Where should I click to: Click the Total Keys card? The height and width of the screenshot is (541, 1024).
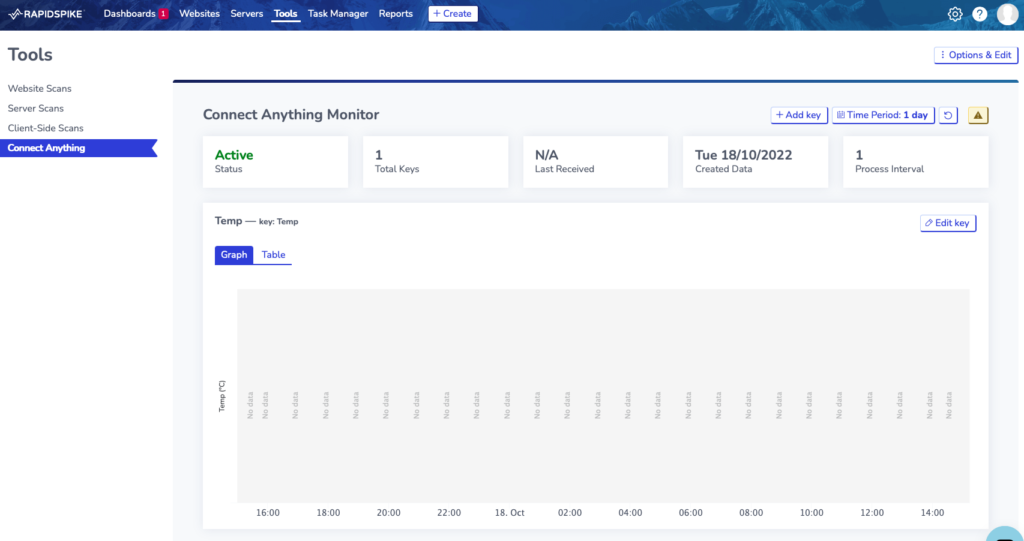click(436, 162)
